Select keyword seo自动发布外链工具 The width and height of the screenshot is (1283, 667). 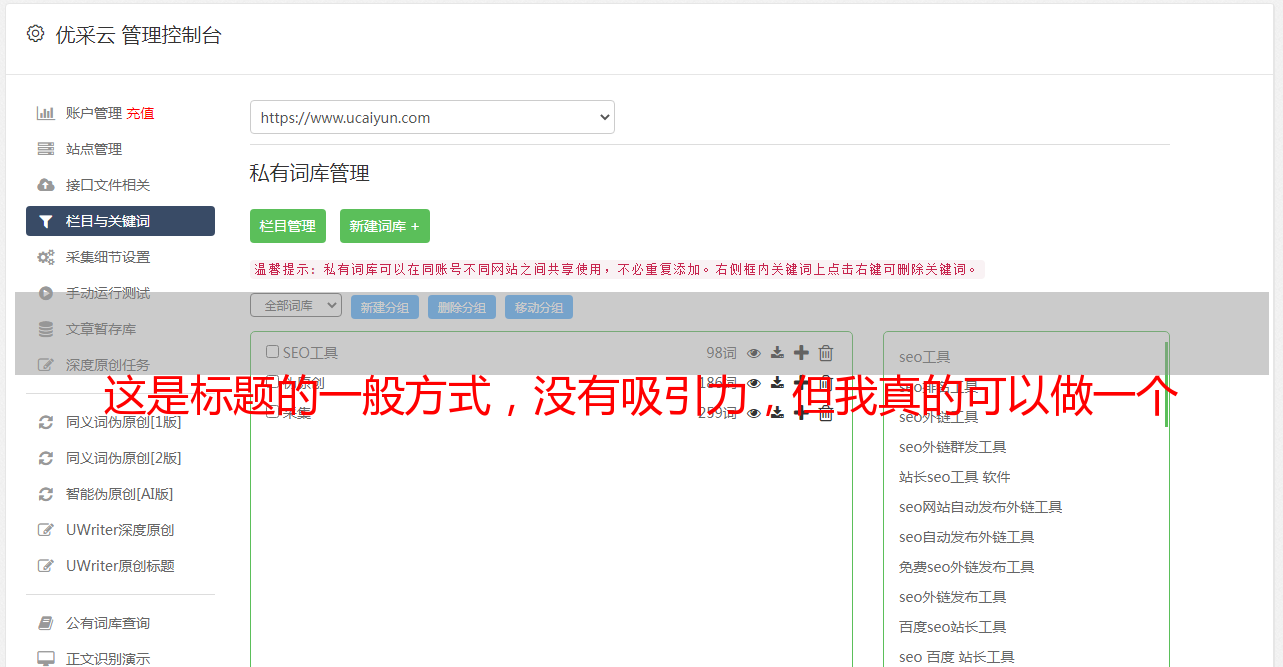(x=967, y=537)
